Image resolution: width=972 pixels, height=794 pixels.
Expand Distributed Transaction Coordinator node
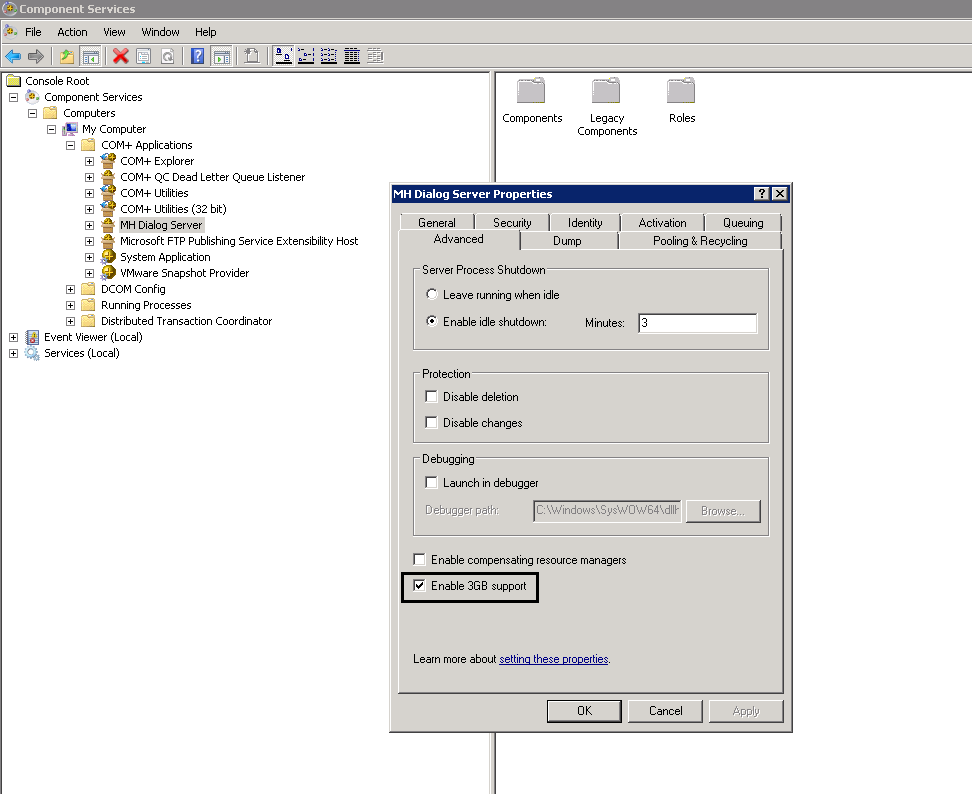71,322
